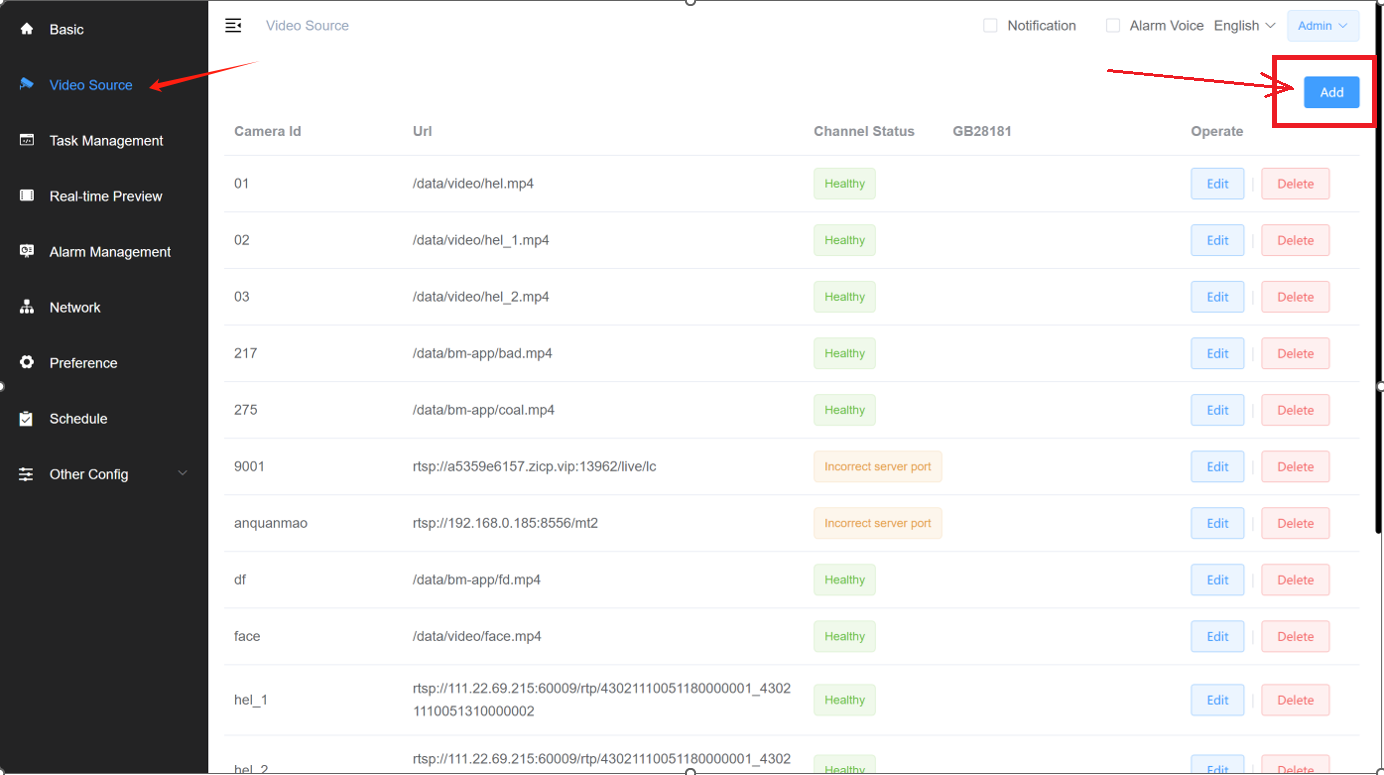The height and width of the screenshot is (775, 1384).
Task: Open the Admin user dropdown
Action: coord(1322,26)
